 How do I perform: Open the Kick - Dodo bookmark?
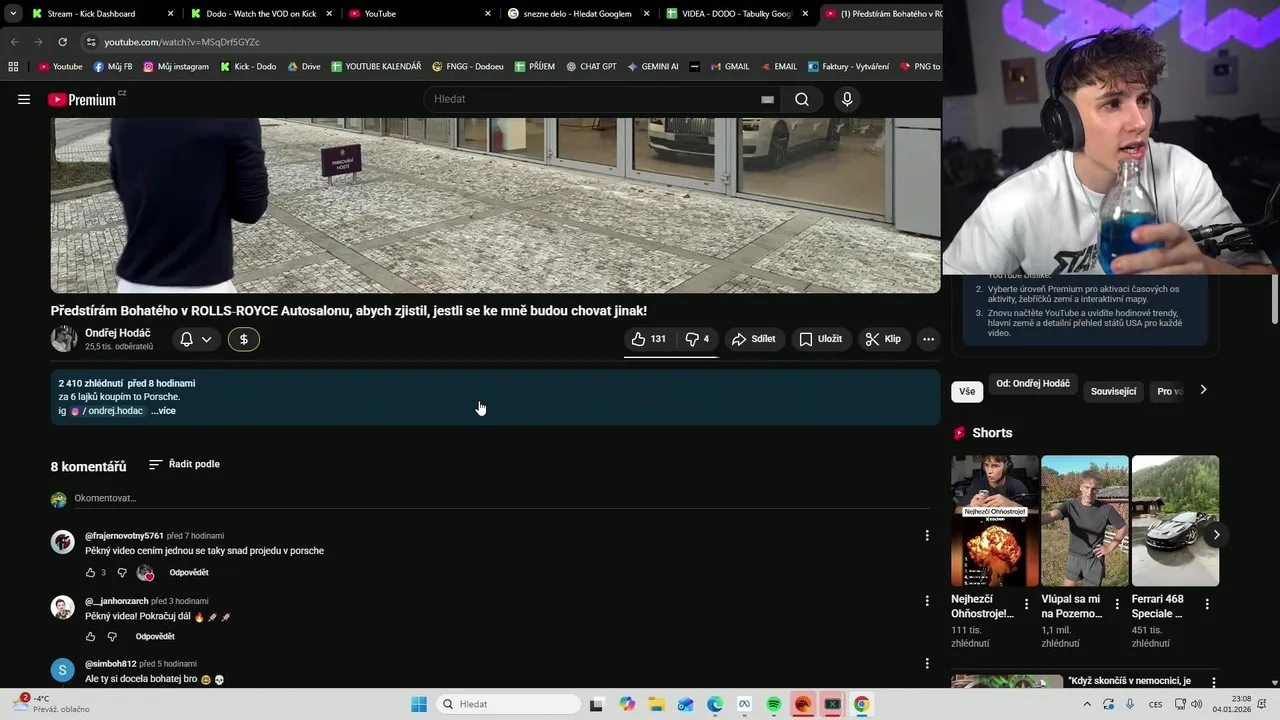tap(248, 67)
